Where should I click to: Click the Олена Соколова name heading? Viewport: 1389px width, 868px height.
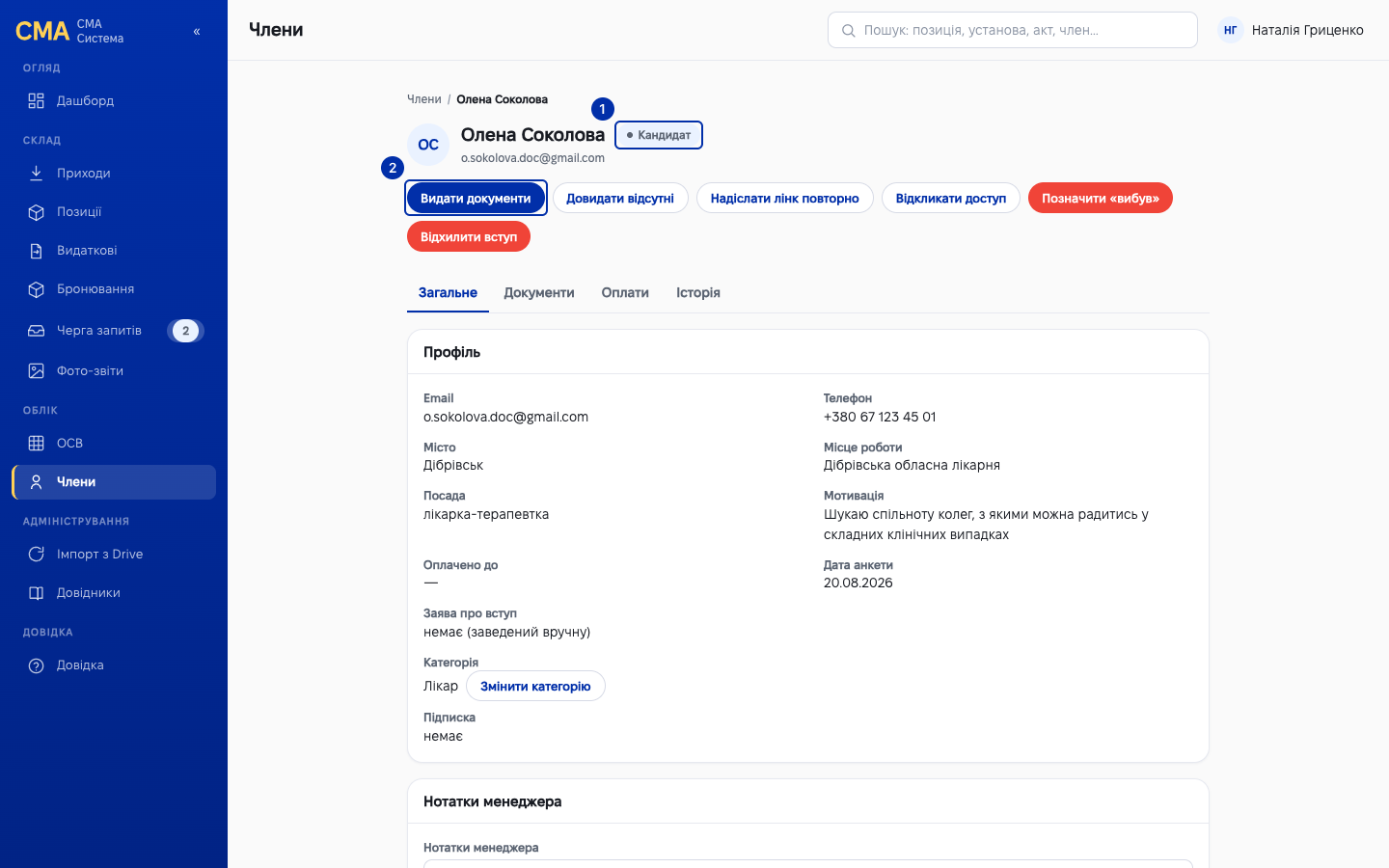pyautogui.click(x=532, y=135)
